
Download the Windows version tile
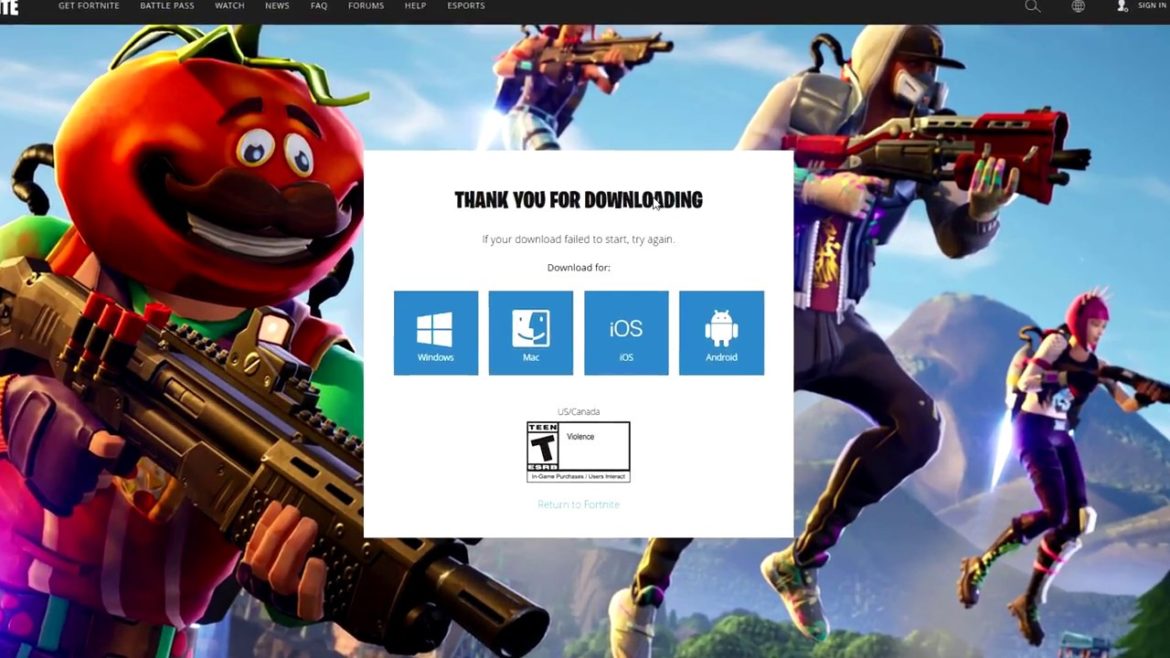point(435,333)
